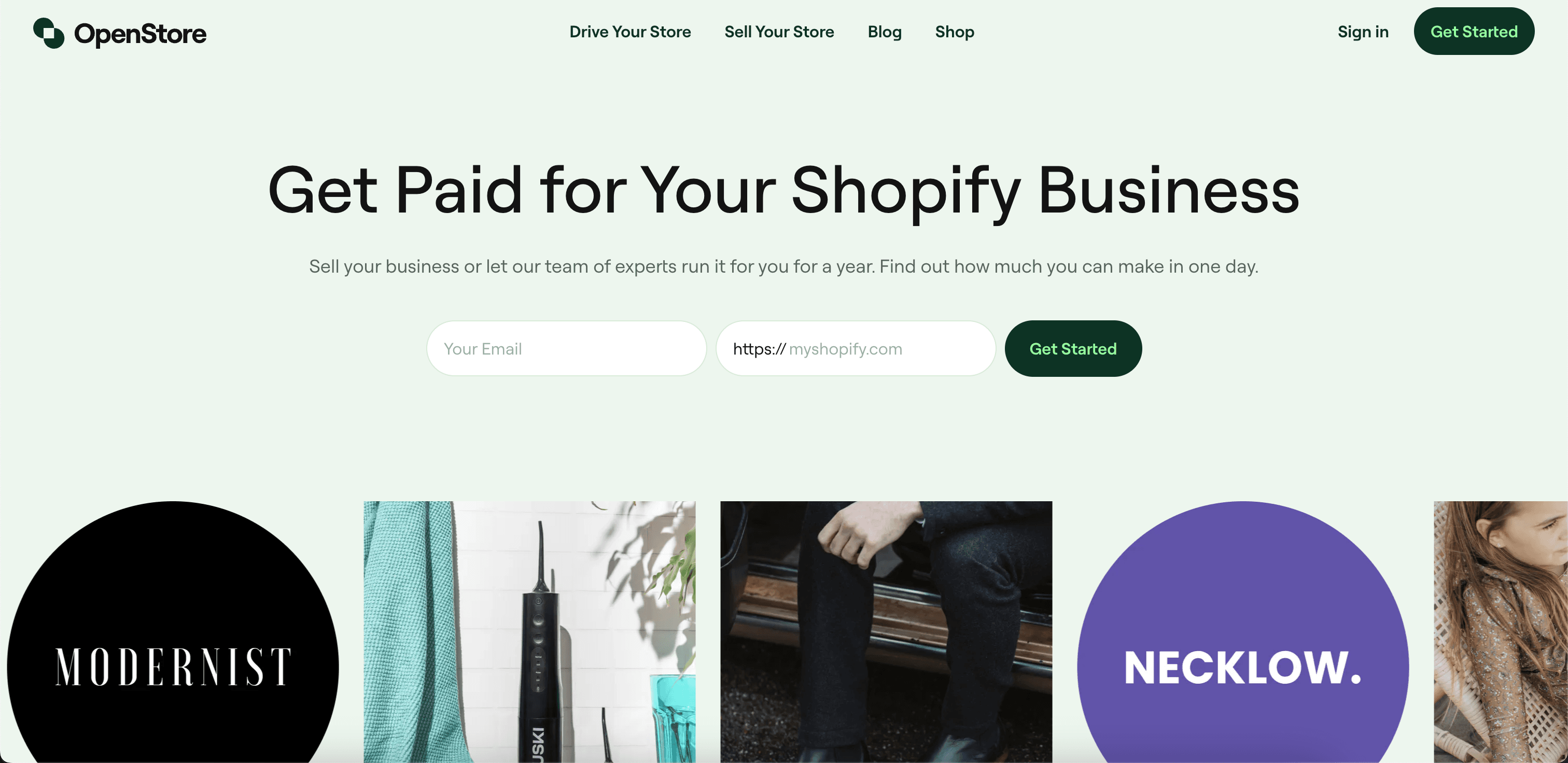Go to the Blog link
Image resolution: width=1568 pixels, height=763 pixels.
pyautogui.click(x=885, y=32)
